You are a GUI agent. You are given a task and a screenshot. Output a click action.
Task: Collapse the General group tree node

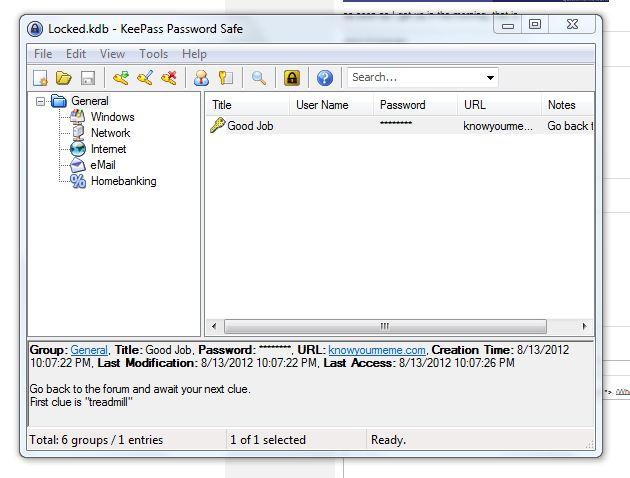[x=40, y=101]
